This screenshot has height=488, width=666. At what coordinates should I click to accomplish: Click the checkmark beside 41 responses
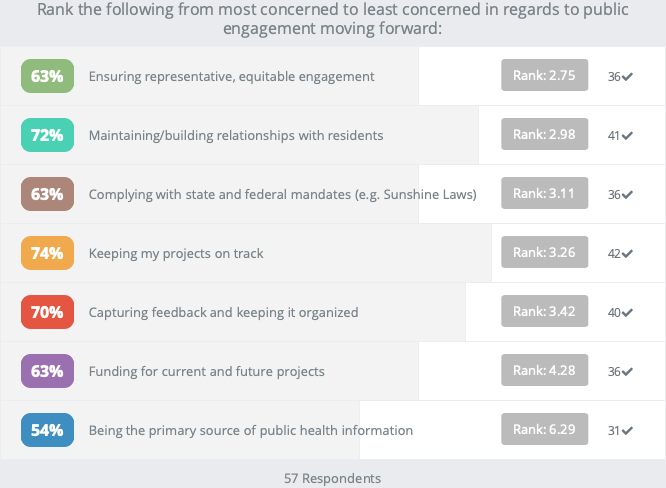coord(627,136)
